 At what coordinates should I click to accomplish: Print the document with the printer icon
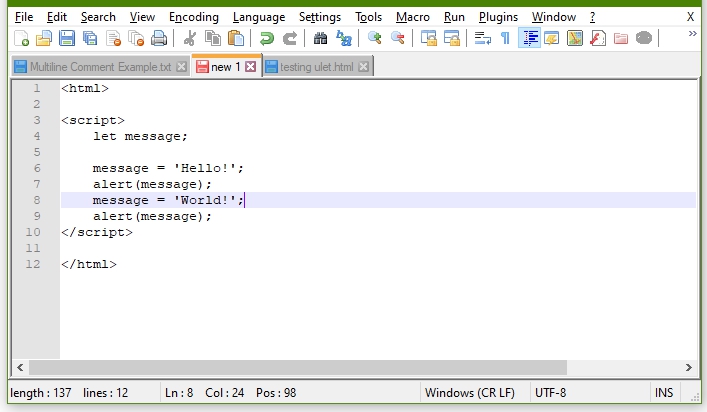[159, 38]
